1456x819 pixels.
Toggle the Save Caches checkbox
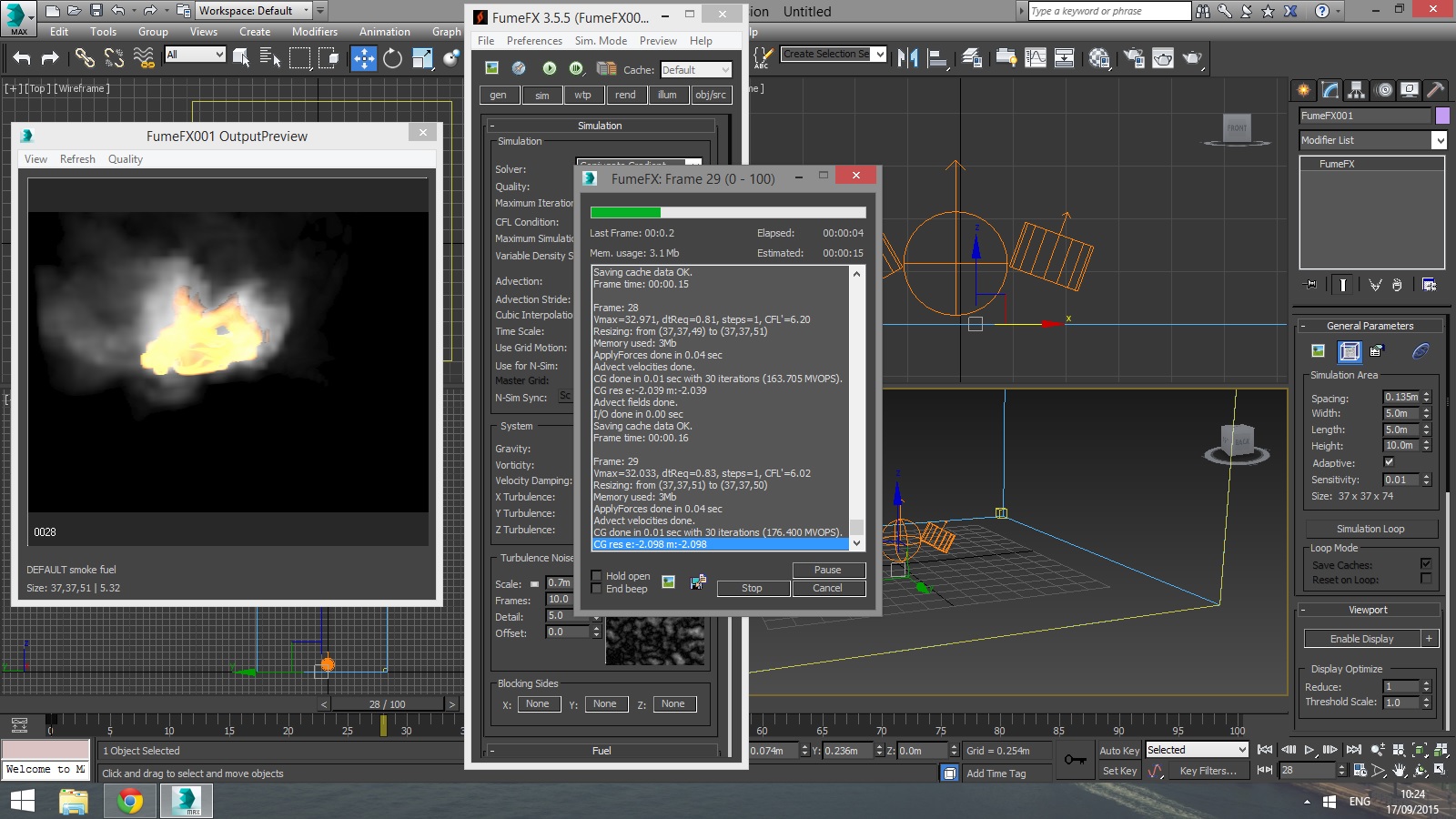(1426, 564)
